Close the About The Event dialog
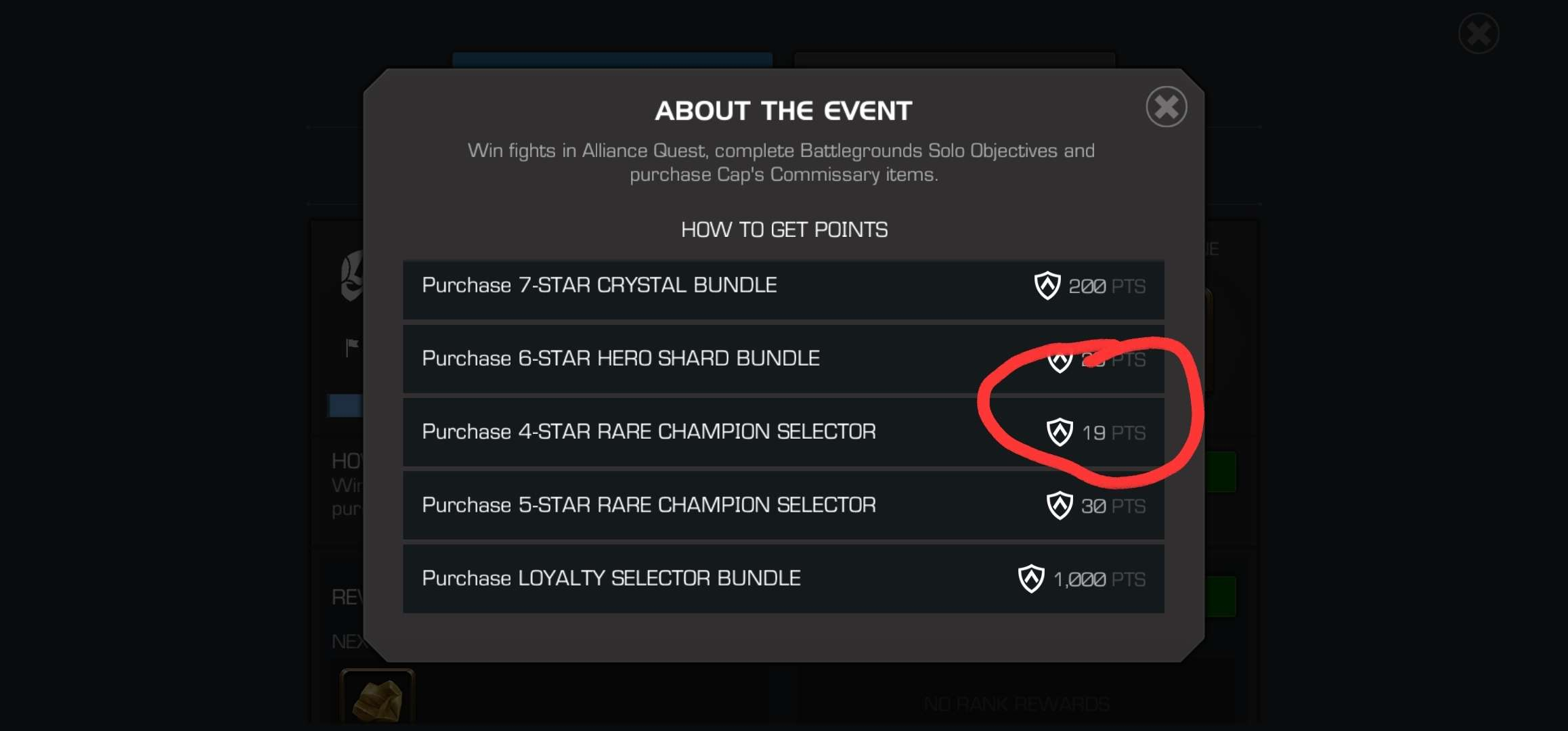This screenshot has width=1568, height=731. [x=1166, y=107]
